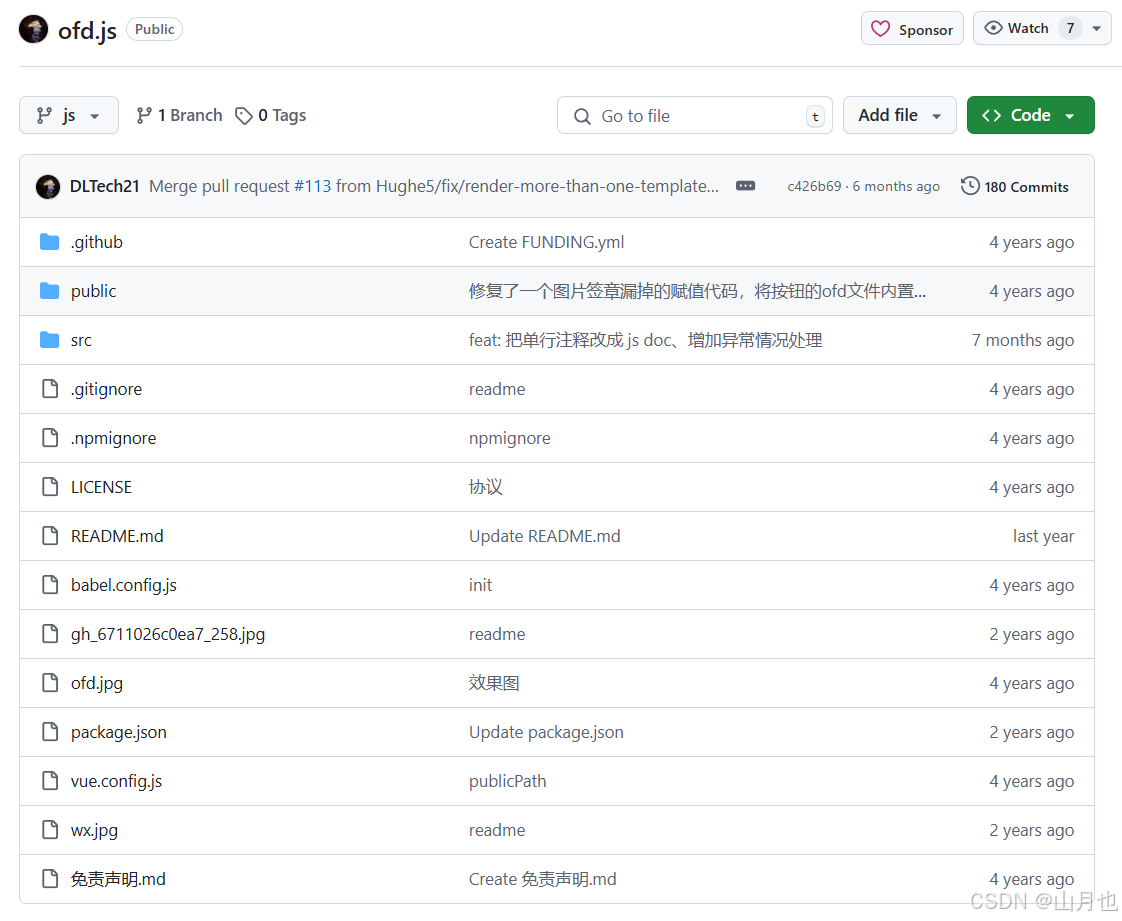Viewport: 1122px width, 921px height.
Task: Click the clock history icon beside 180 Commits
Action: click(970, 186)
